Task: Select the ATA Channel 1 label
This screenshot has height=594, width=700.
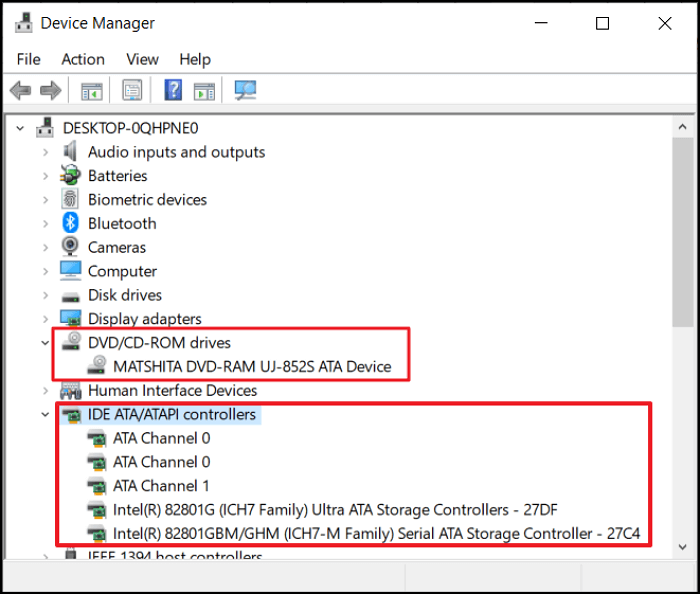Action: click(161, 486)
